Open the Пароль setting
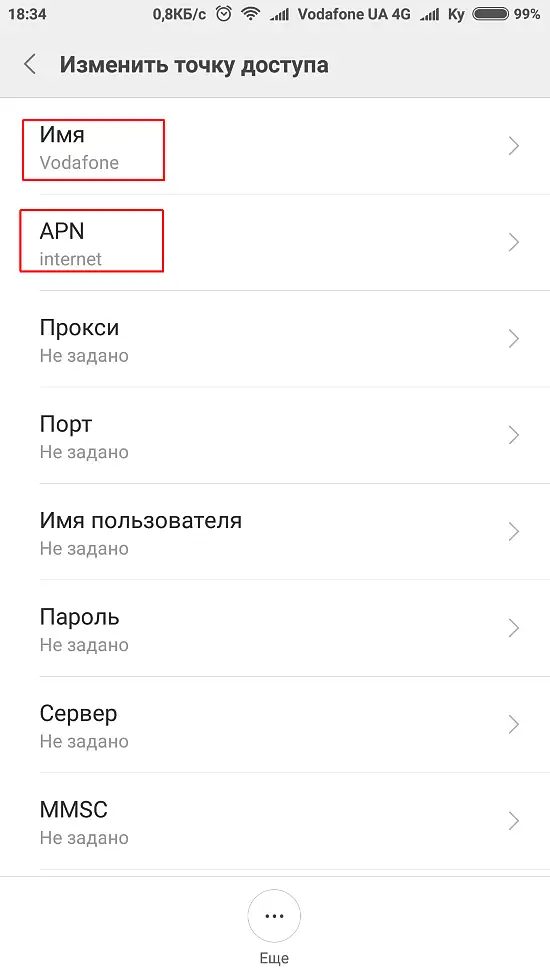 [275, 628]
